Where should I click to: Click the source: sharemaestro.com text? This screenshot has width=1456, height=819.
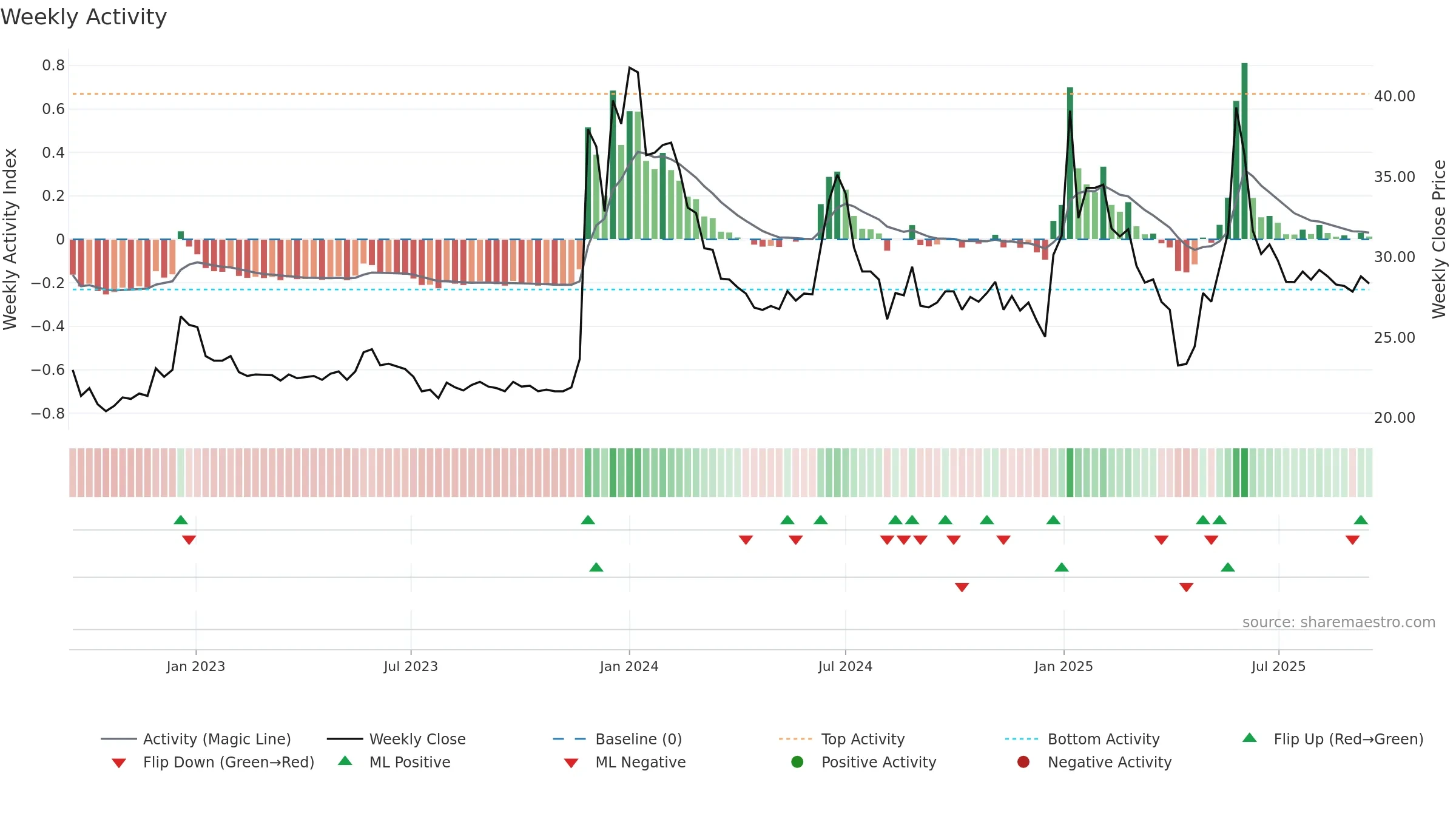(x=1339, y=622)
